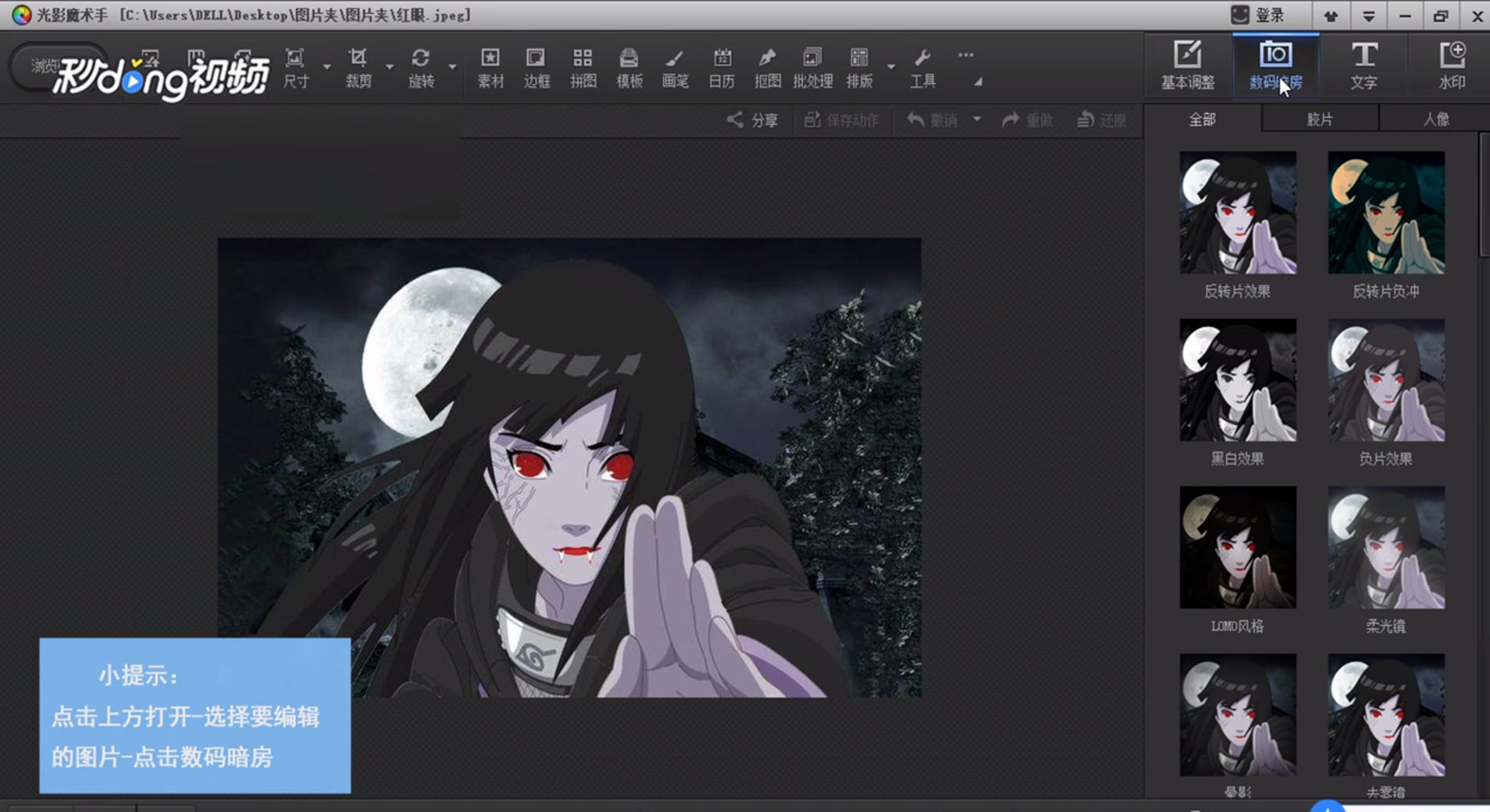1490x812 pixels.
Task: Click the 分享 share button
Action: 752,120
